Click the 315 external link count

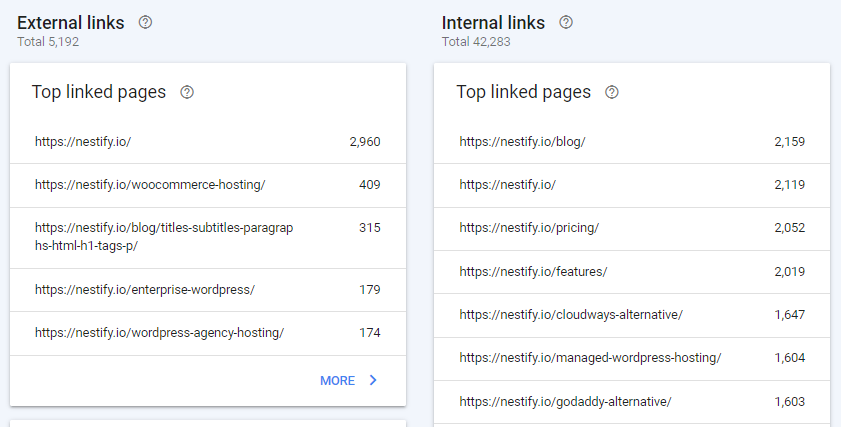coord(370,227)
